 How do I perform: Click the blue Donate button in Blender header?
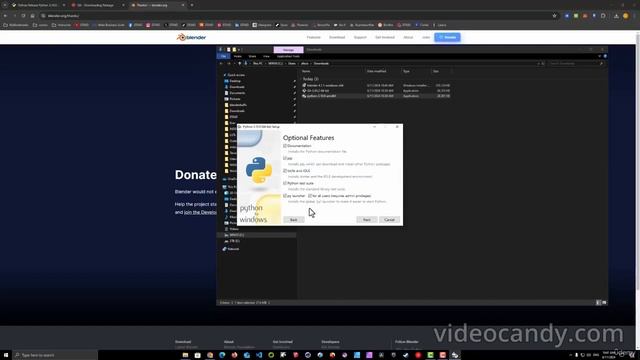pos(447,37)
